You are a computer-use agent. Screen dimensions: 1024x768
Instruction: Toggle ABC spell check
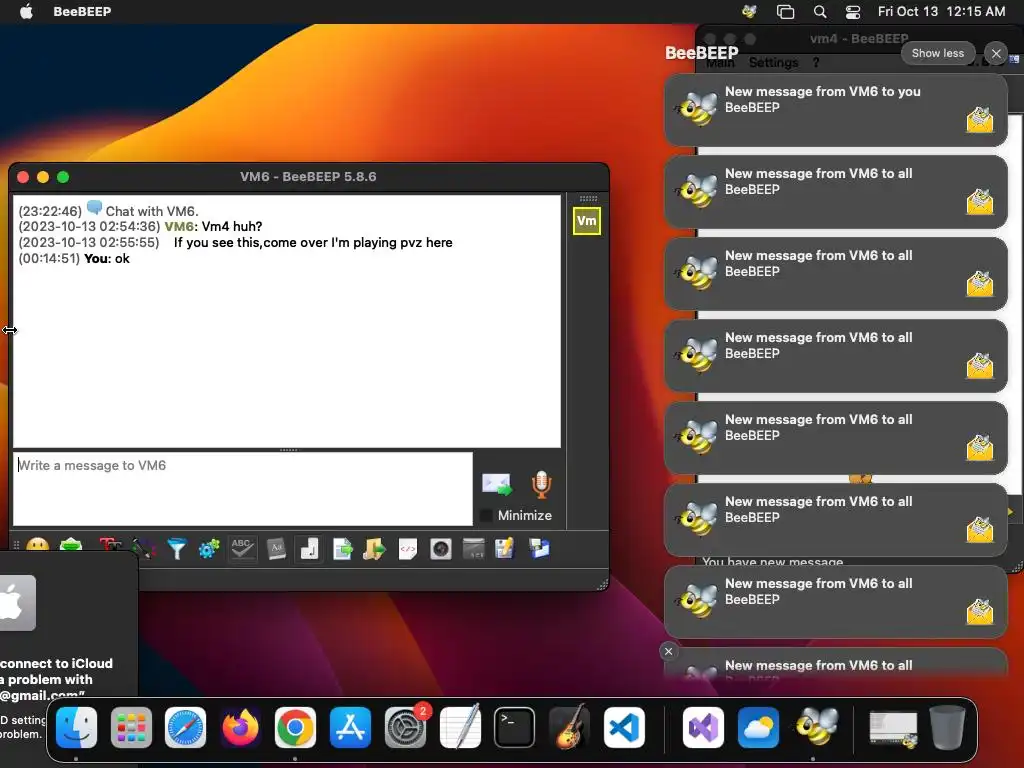tap(242, 549)
